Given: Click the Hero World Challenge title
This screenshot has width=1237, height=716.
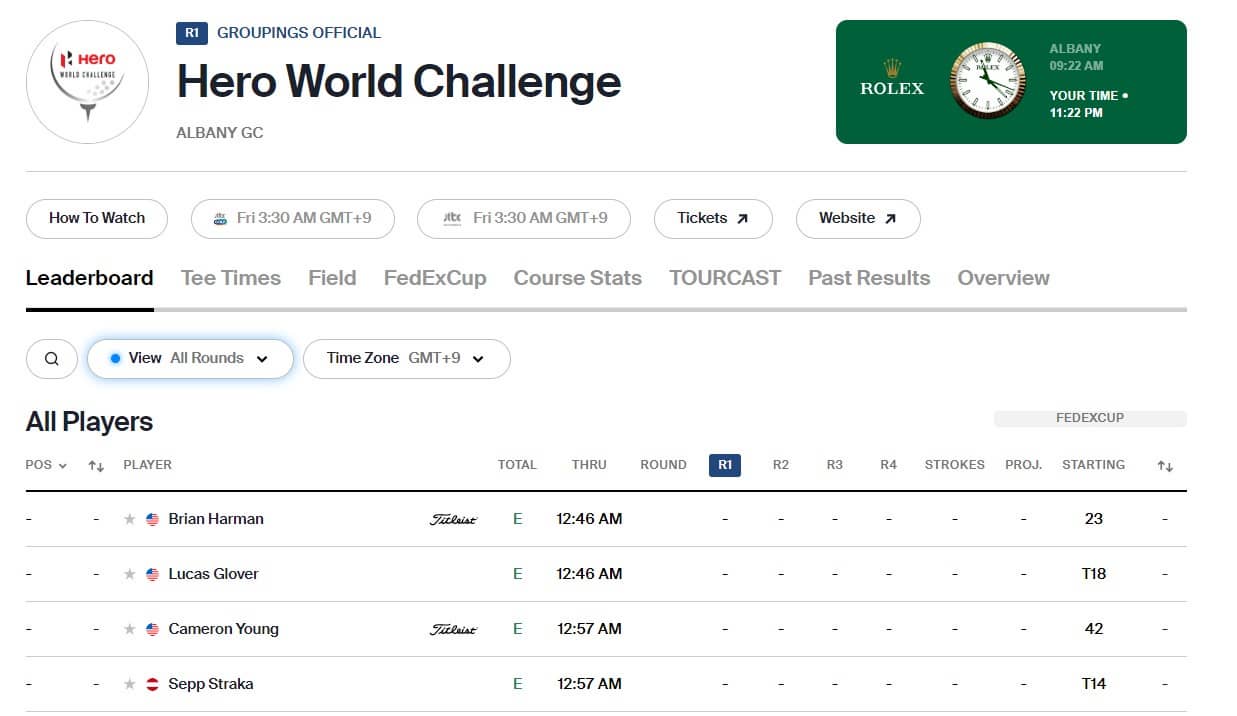Looking at the screenshot, I should click(399, 82).
